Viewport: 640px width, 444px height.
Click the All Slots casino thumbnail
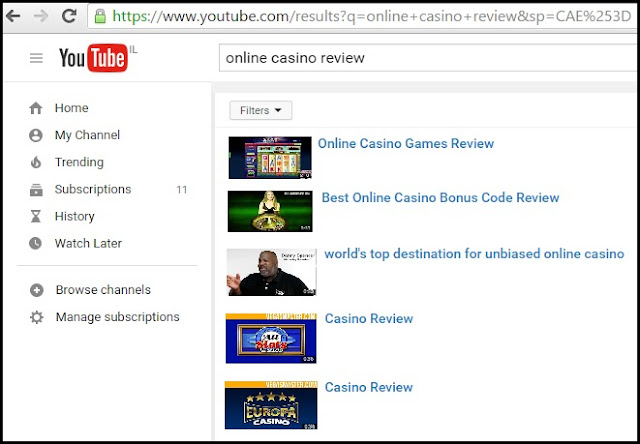click(x=271, y=338)
